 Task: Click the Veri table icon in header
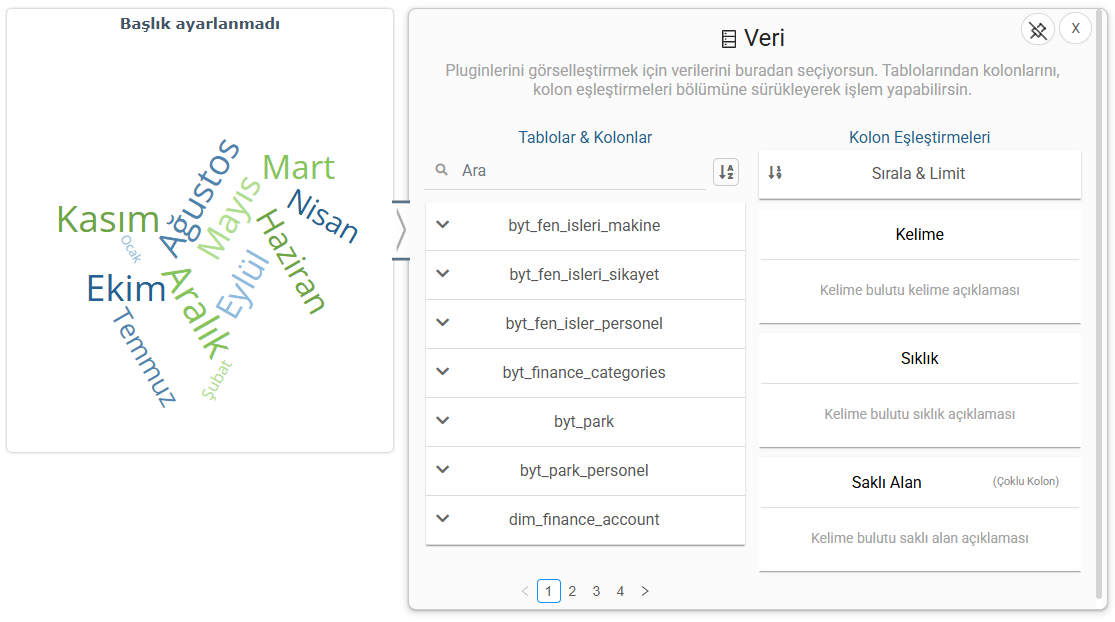[729, 39]
